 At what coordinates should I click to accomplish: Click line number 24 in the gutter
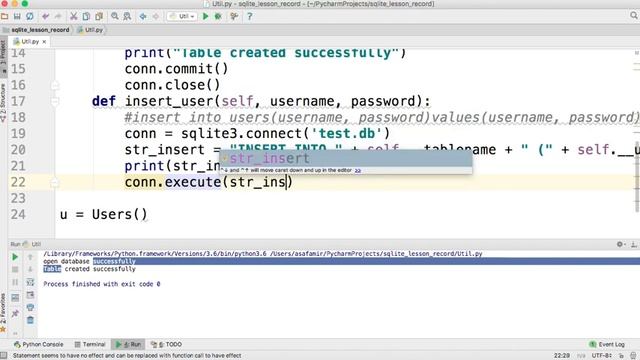click(18, 214)
